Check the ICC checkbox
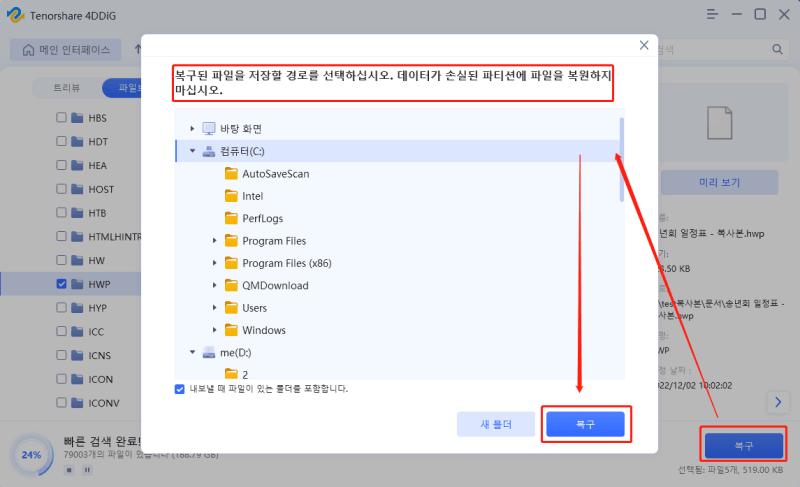 (61, 331)
